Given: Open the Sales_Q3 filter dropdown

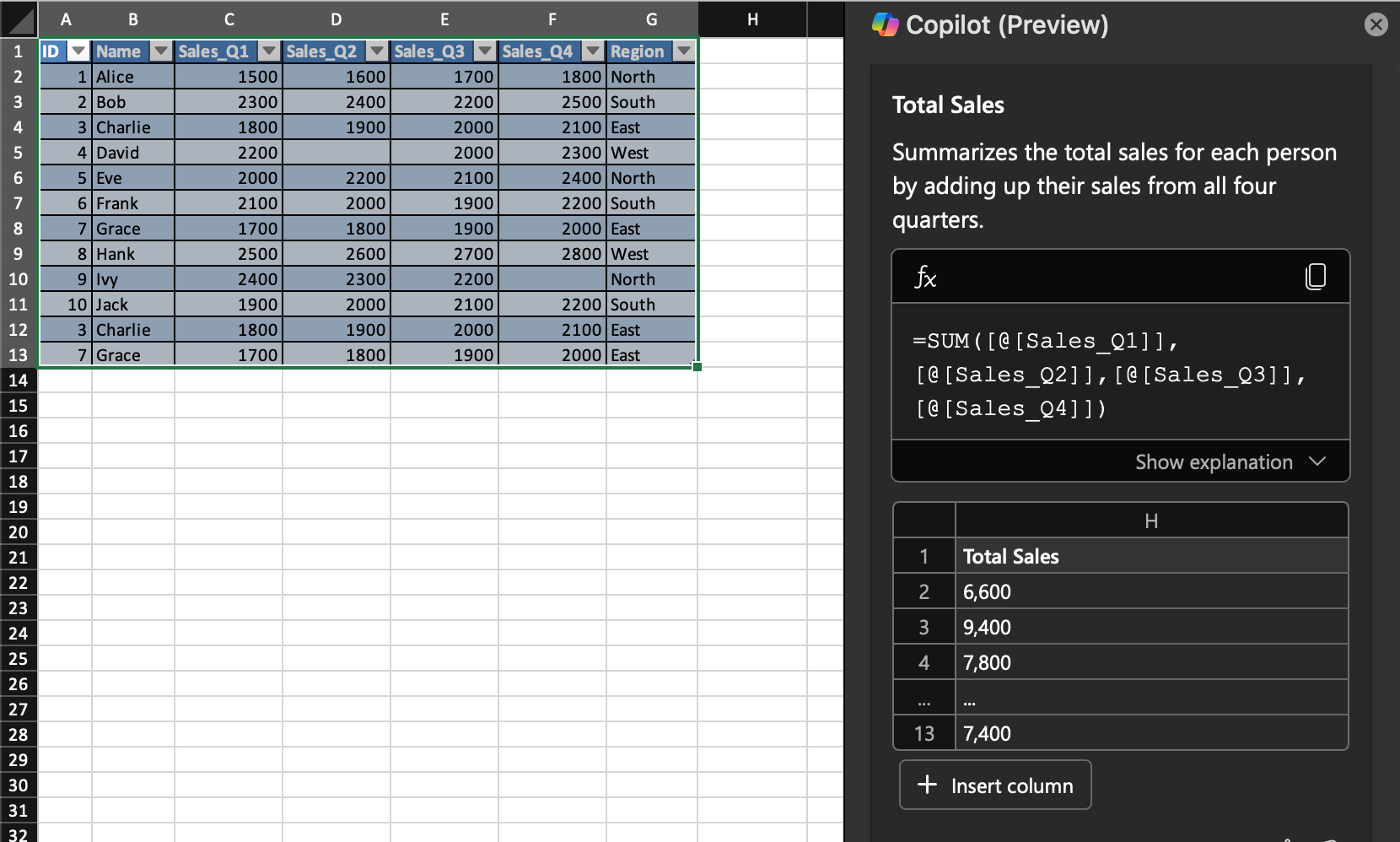Looking at the screenshot, I should [x=485, y=51].
